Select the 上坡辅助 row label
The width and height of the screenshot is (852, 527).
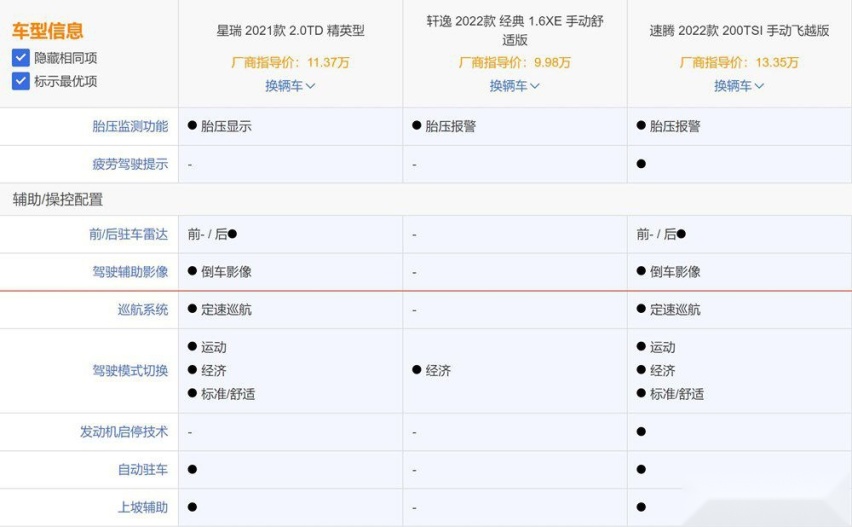143,507
